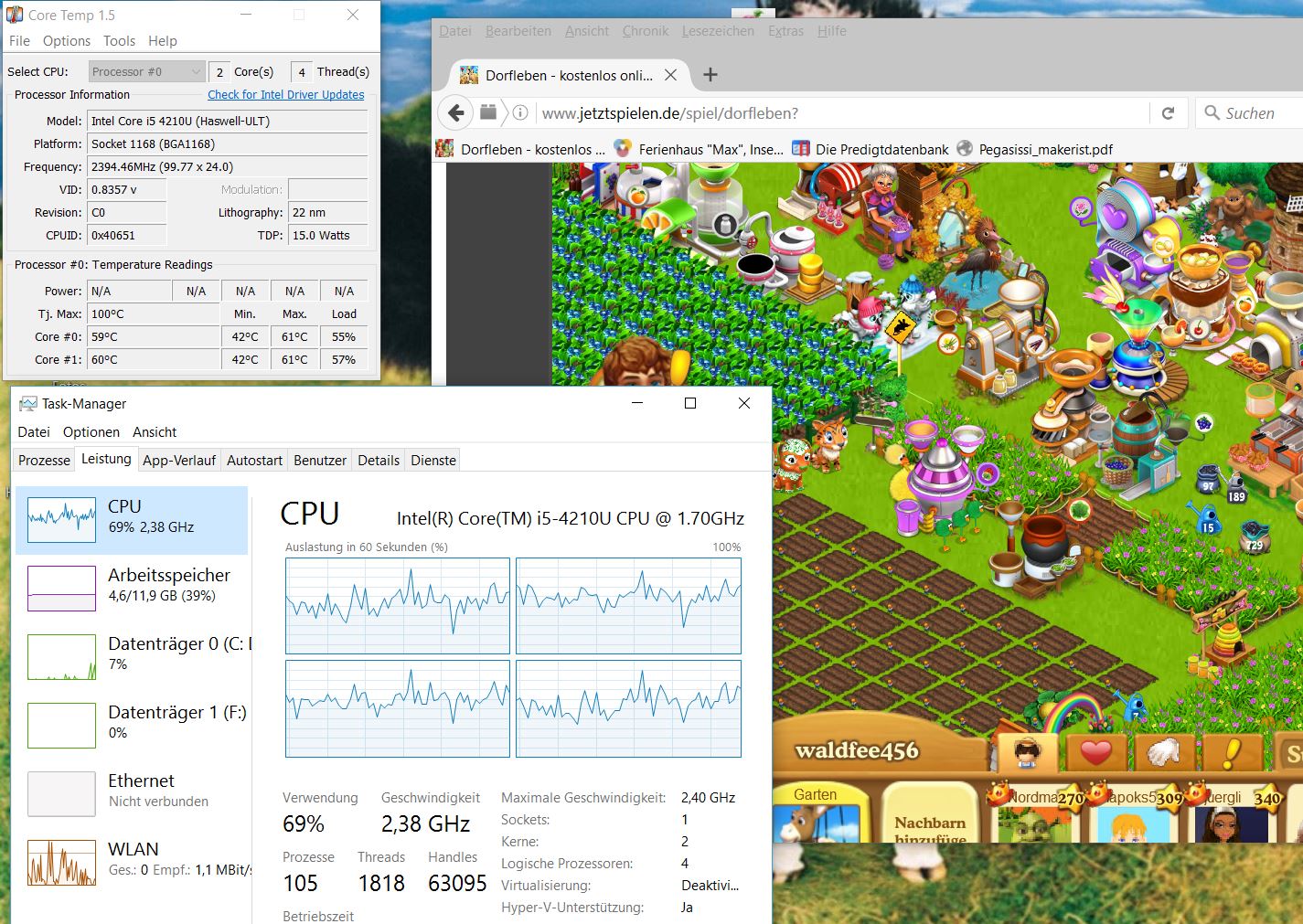Switch to the Leistung tab
The image size is (1303, 924).
click(x=106, y=459)
